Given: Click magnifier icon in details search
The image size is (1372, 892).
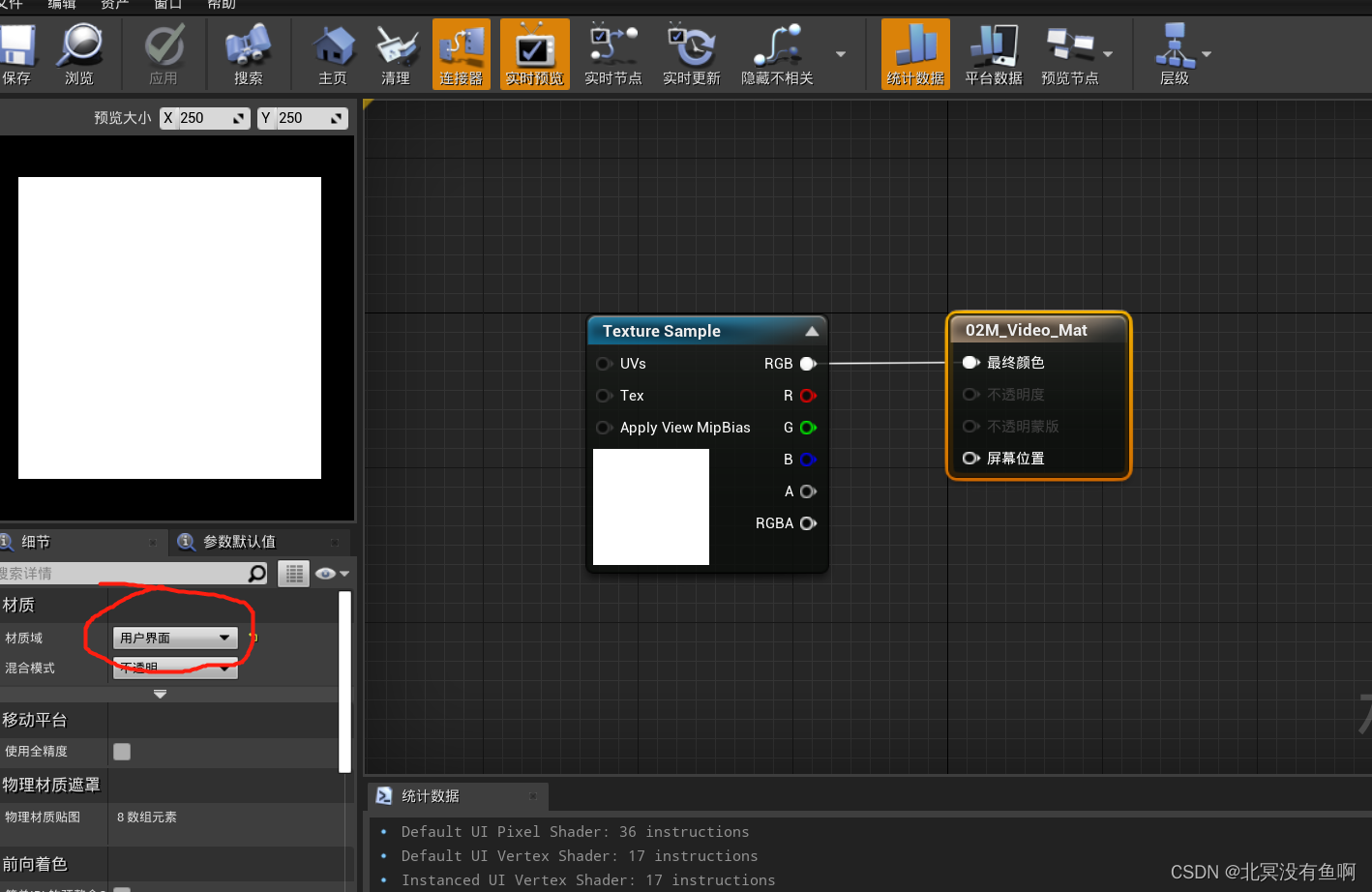Looking at the screenshot, I should point(256,574).
